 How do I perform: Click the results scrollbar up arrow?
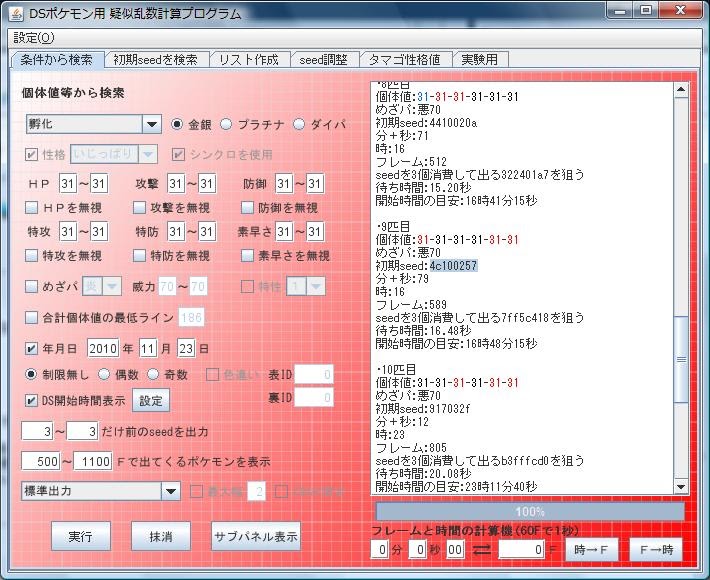click(681, 90)
